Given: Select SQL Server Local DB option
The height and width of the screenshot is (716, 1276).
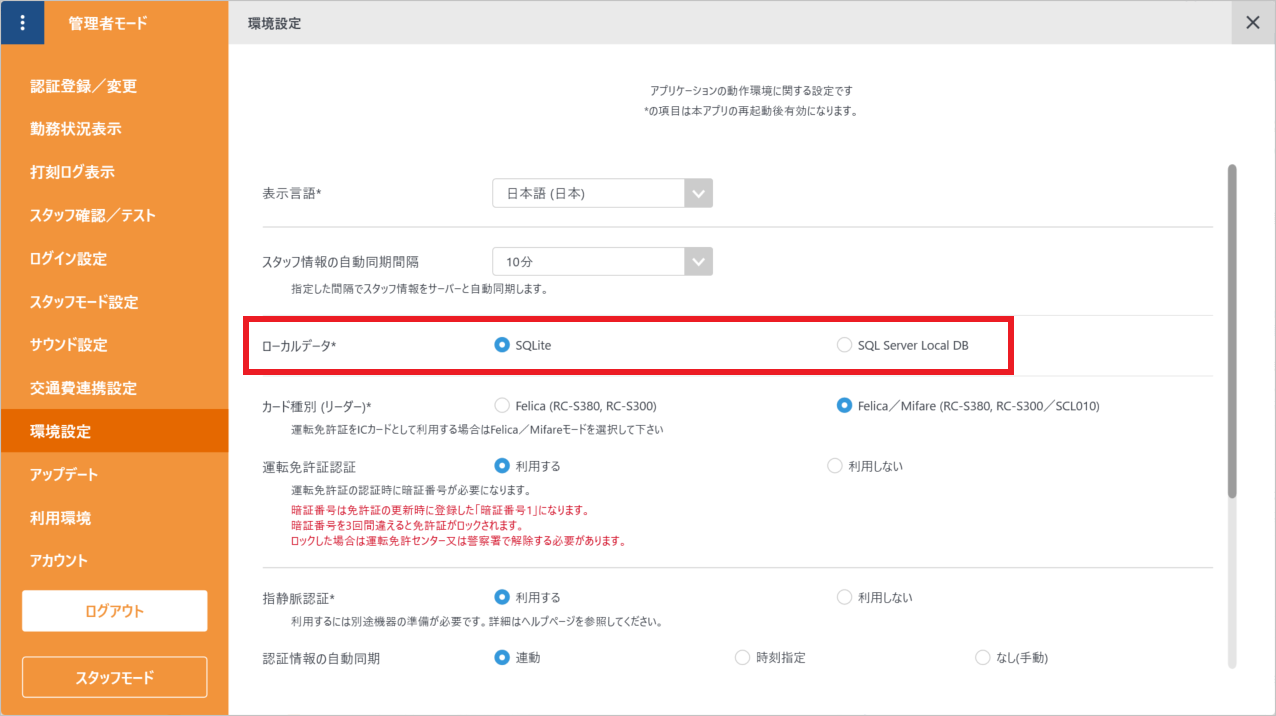Looking at the screenshot, I should 902,345.
